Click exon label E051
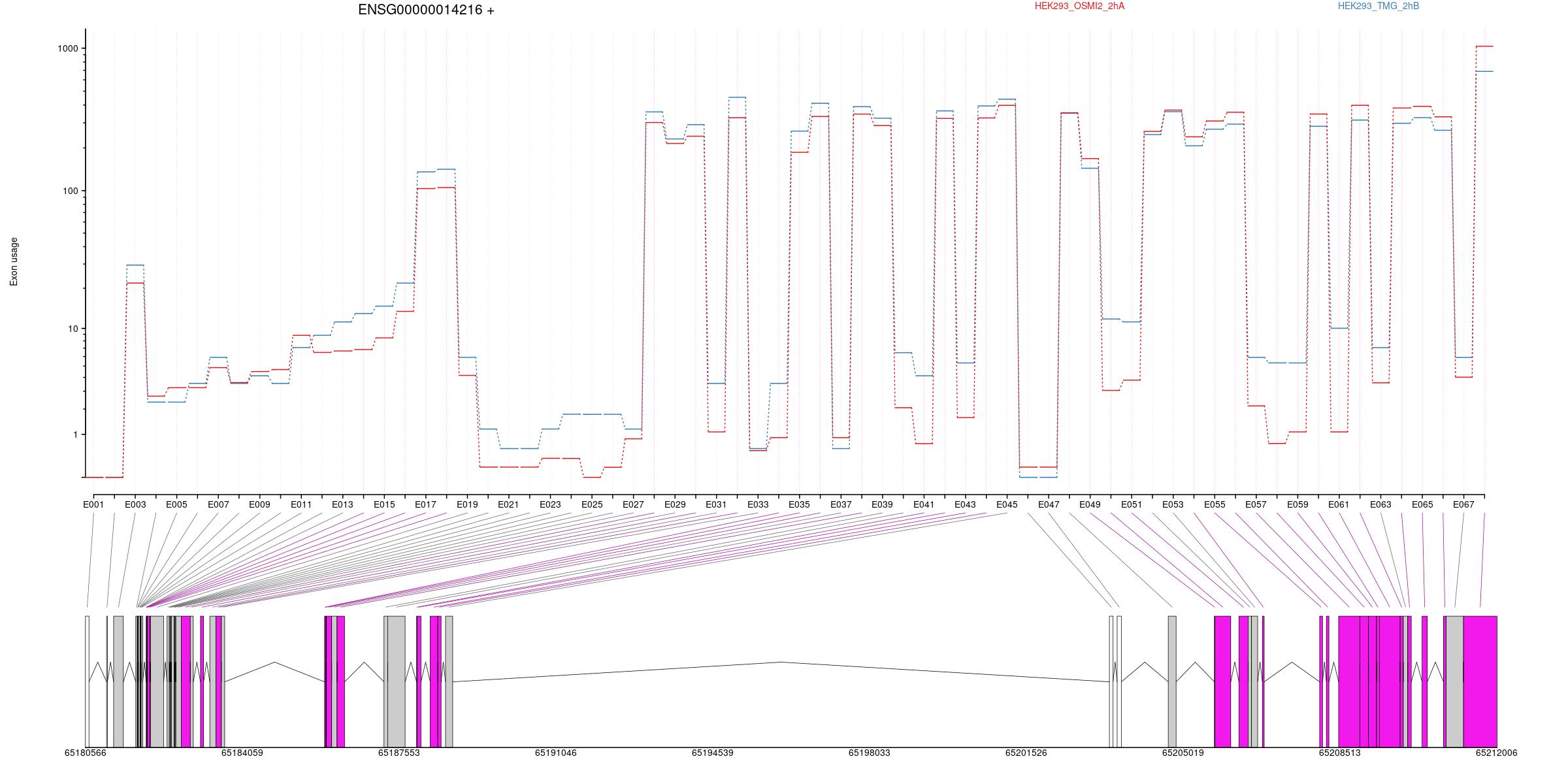This screenshot has height=784, width=1568. point(1132,504)
